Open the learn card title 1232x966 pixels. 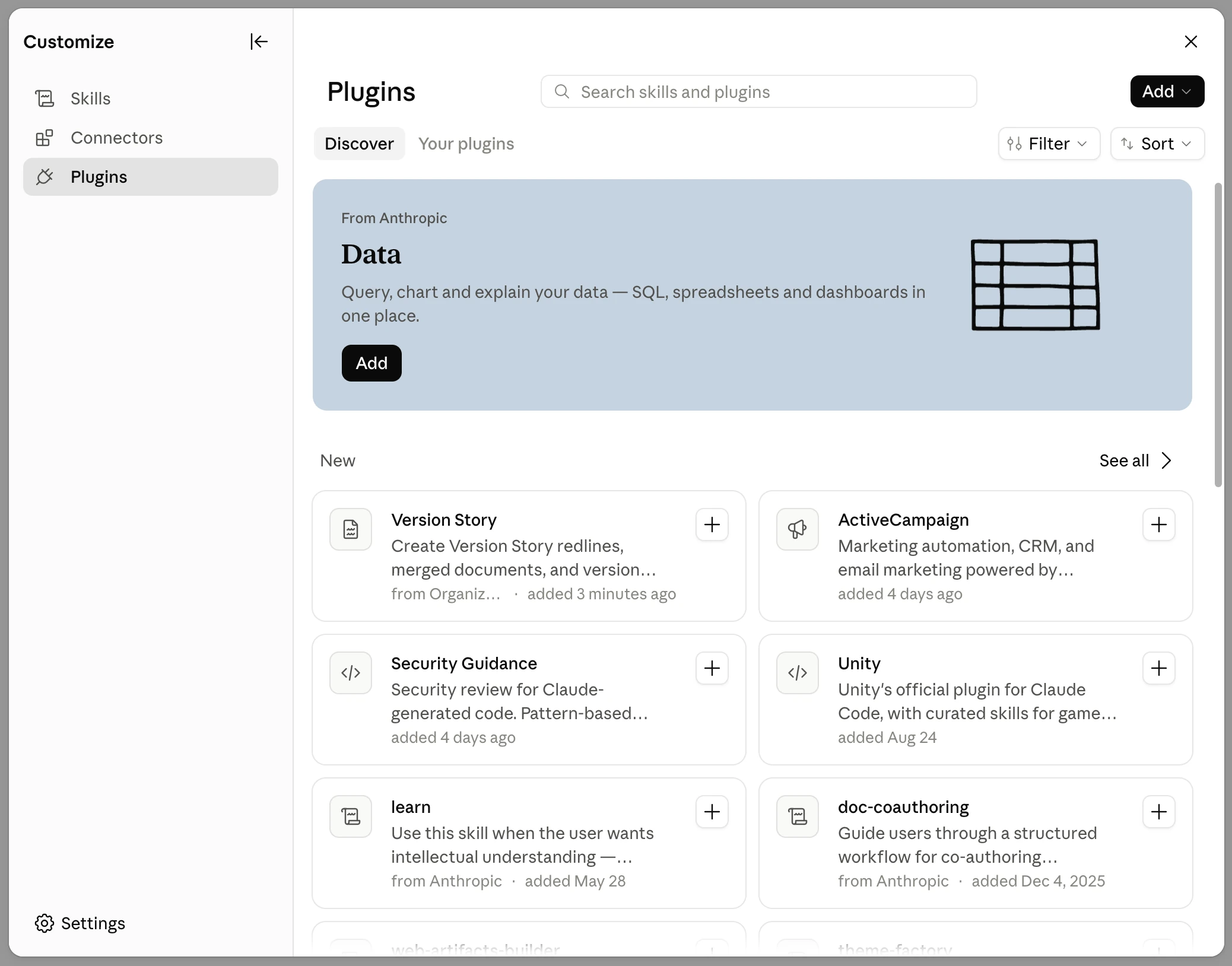(411, 807)
